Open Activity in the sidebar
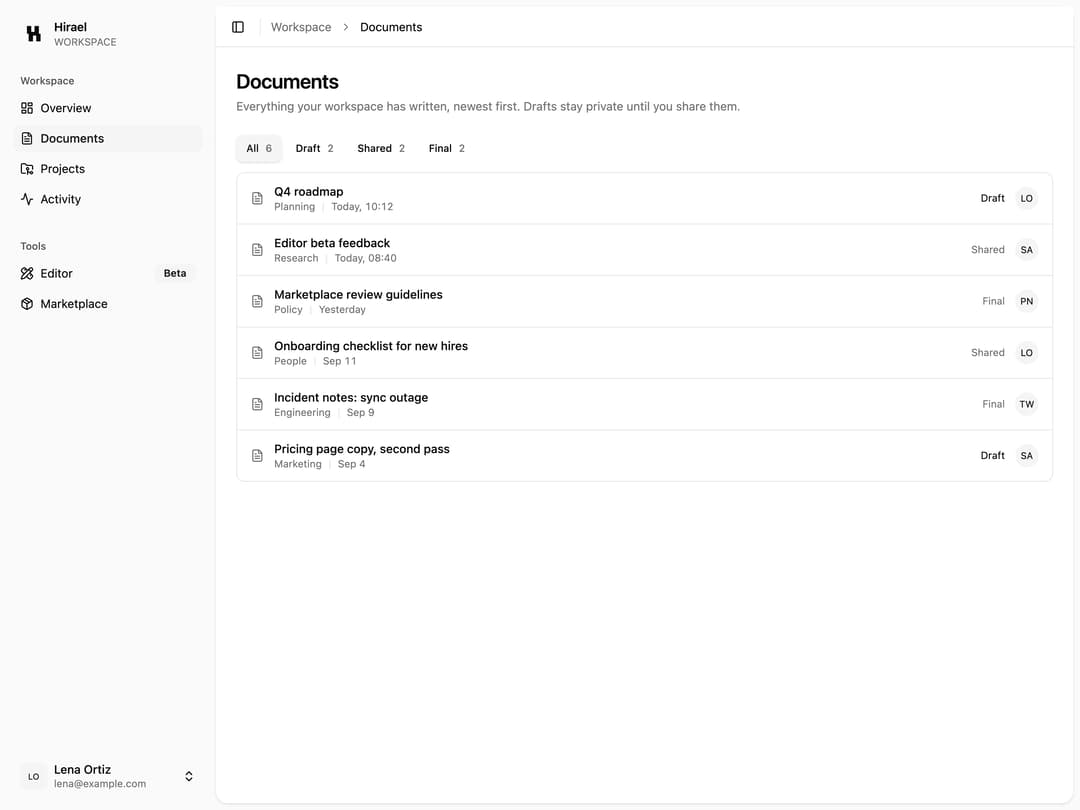 [x=107, y=199]
